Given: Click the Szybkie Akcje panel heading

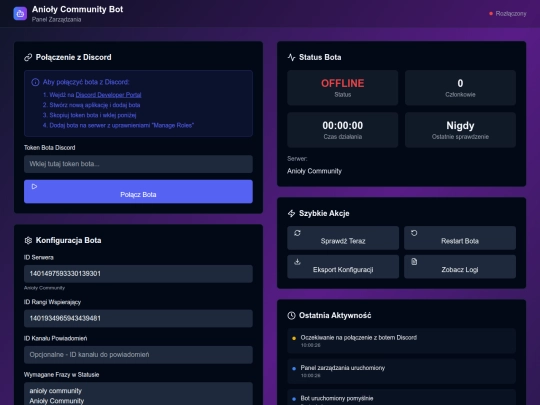Looking at the screenshot, I should pyautogui.click(x=324, y=214).
